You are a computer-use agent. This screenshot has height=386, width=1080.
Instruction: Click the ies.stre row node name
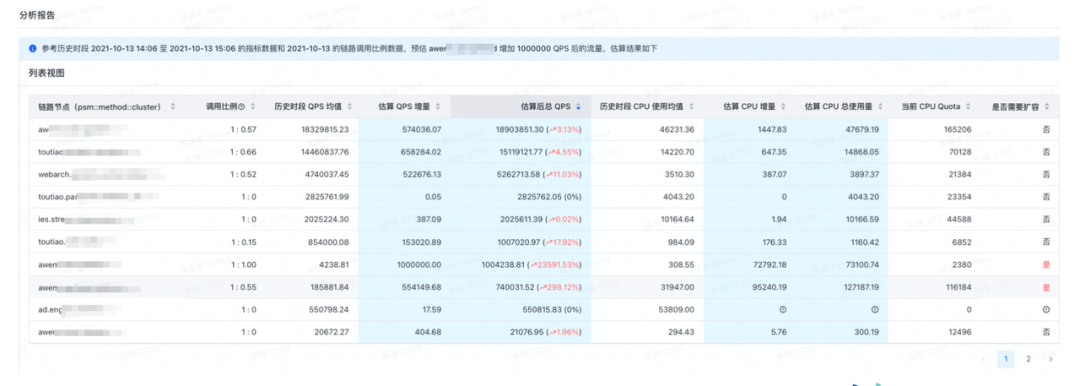(85, 219)
